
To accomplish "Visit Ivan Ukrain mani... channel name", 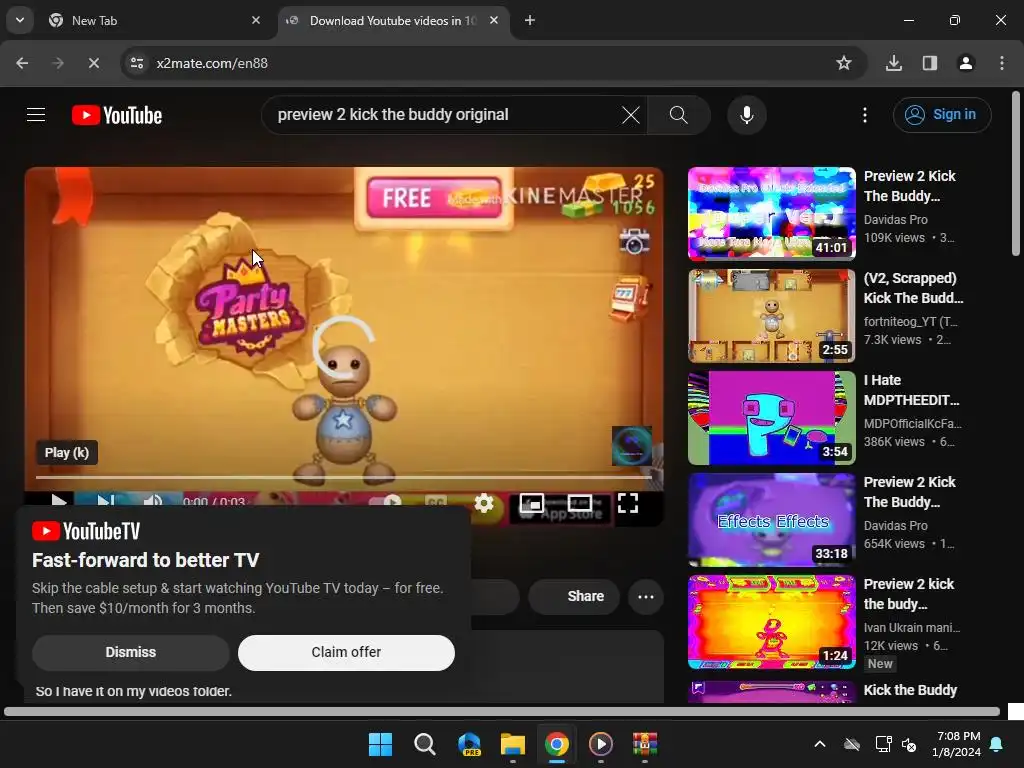I will tap(912, 628).
